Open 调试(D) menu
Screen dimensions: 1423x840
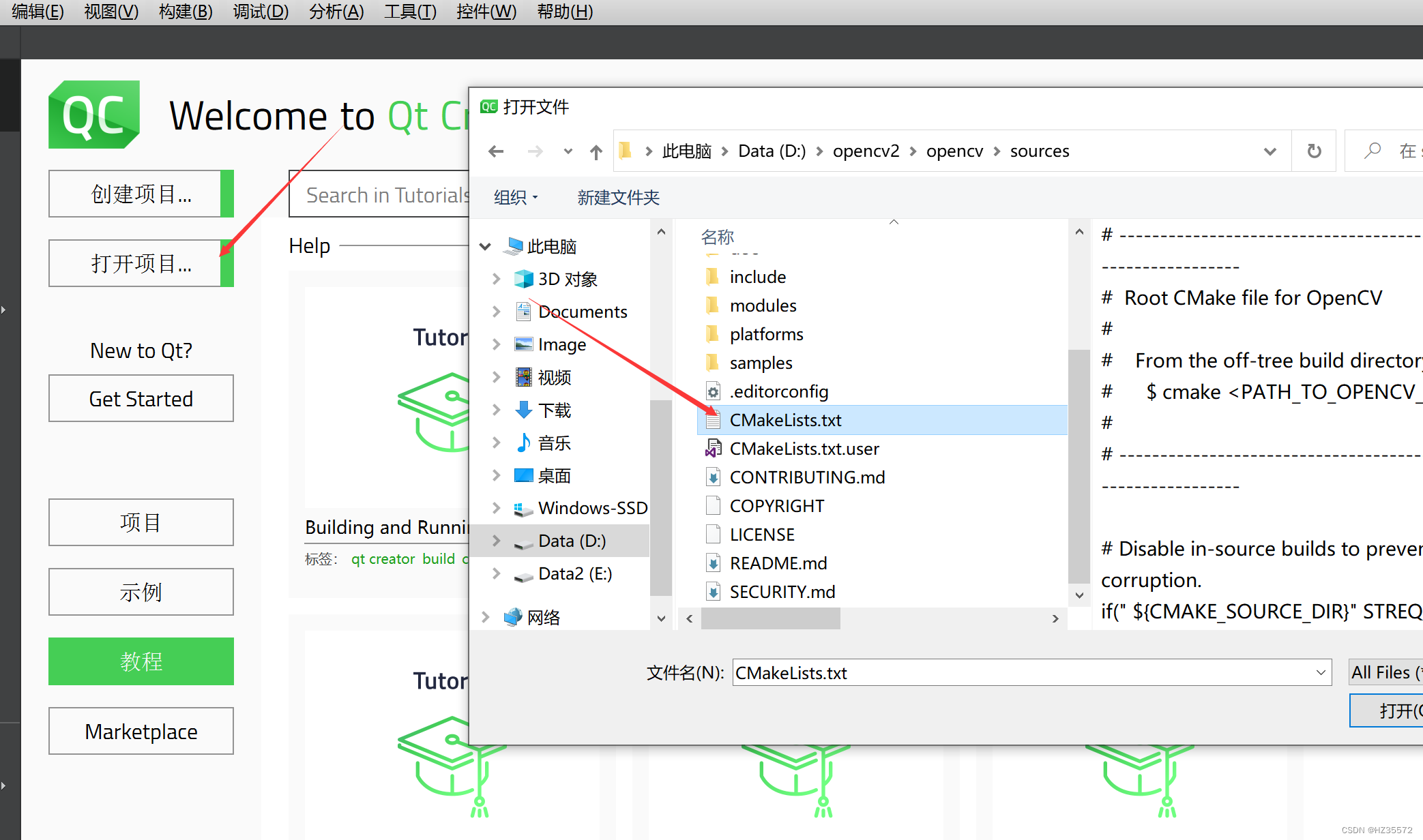(261, 12)
